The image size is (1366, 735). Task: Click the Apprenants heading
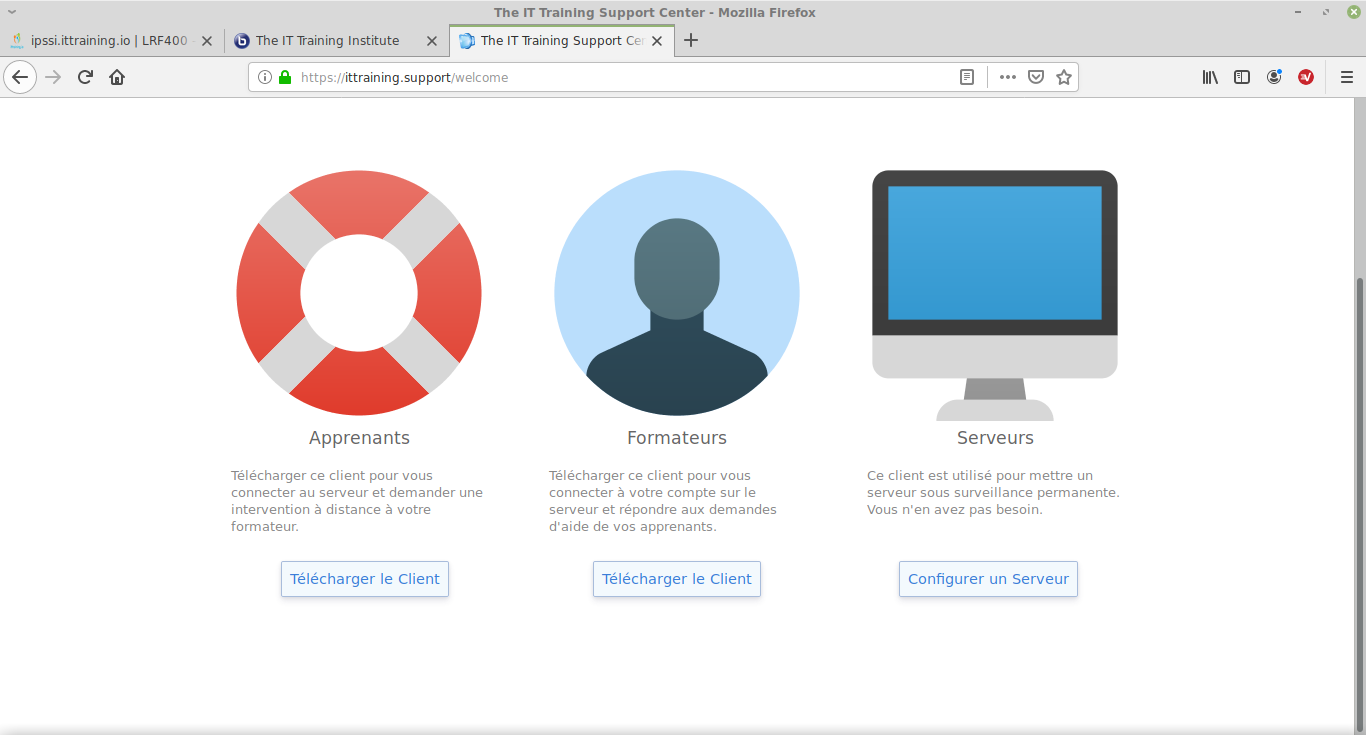pyautogui.click(x=359, y=438)
